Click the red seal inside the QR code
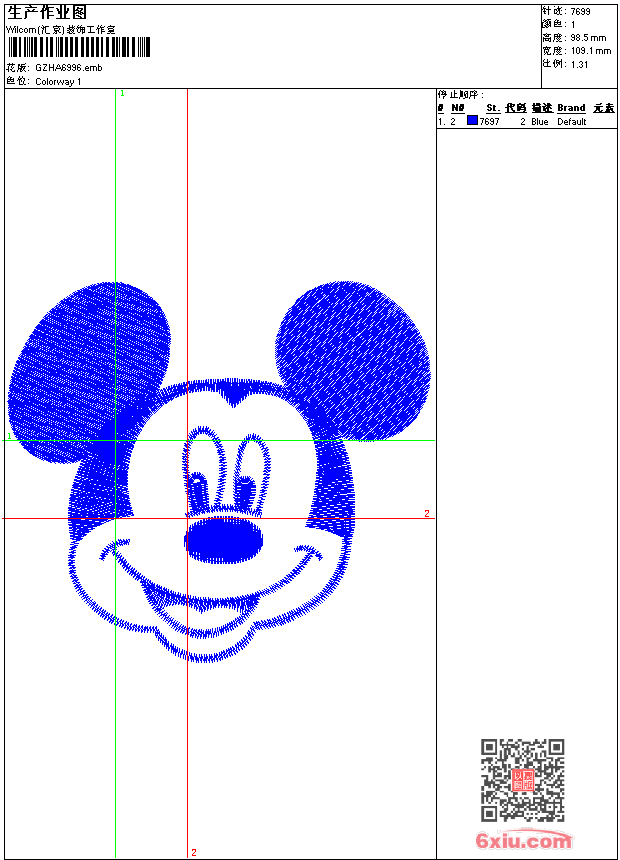This screenshot has width=620, height=860. (x=523, y=781)
